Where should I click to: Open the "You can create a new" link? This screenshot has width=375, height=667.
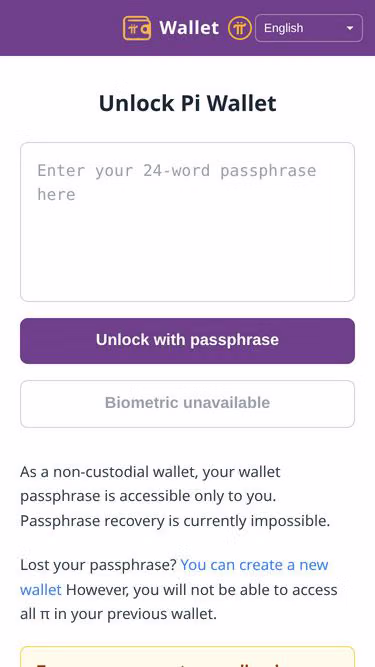(254, 565)
